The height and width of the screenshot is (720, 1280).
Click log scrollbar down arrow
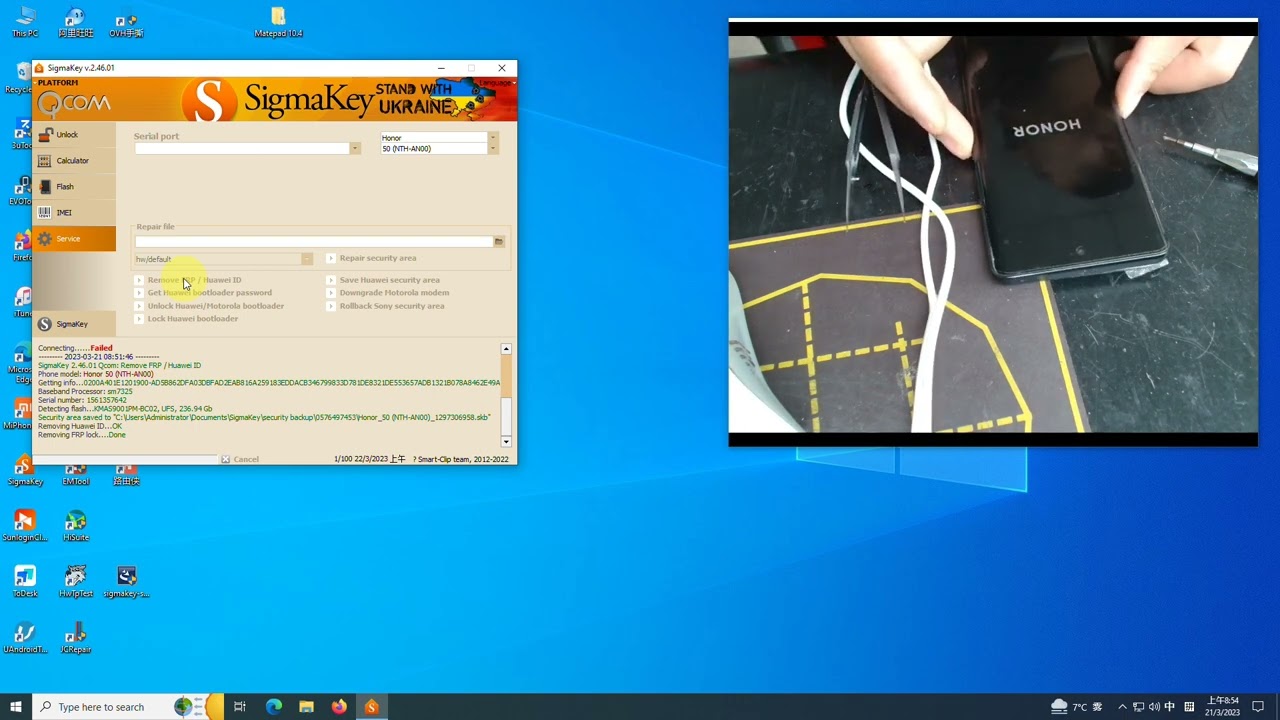506,441
